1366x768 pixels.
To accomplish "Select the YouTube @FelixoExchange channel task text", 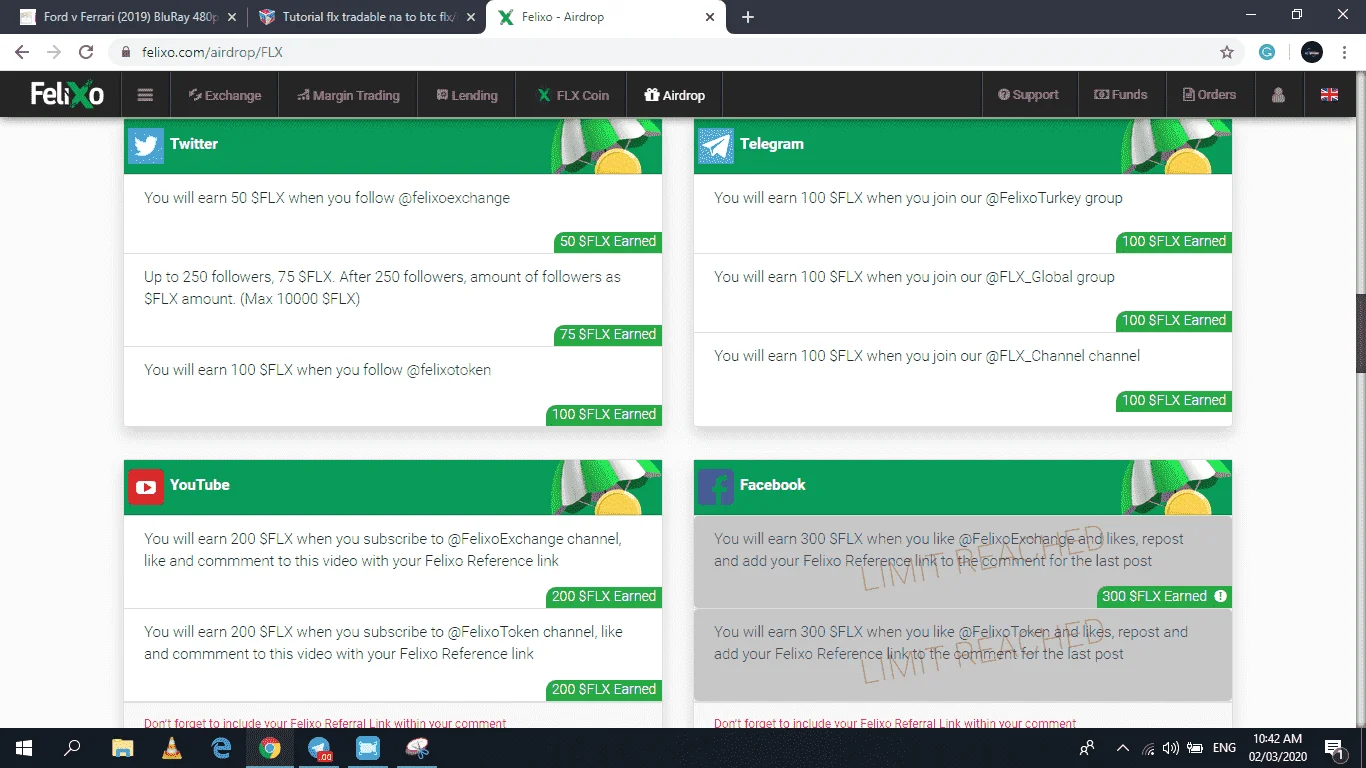I will (x=383, y=550).
